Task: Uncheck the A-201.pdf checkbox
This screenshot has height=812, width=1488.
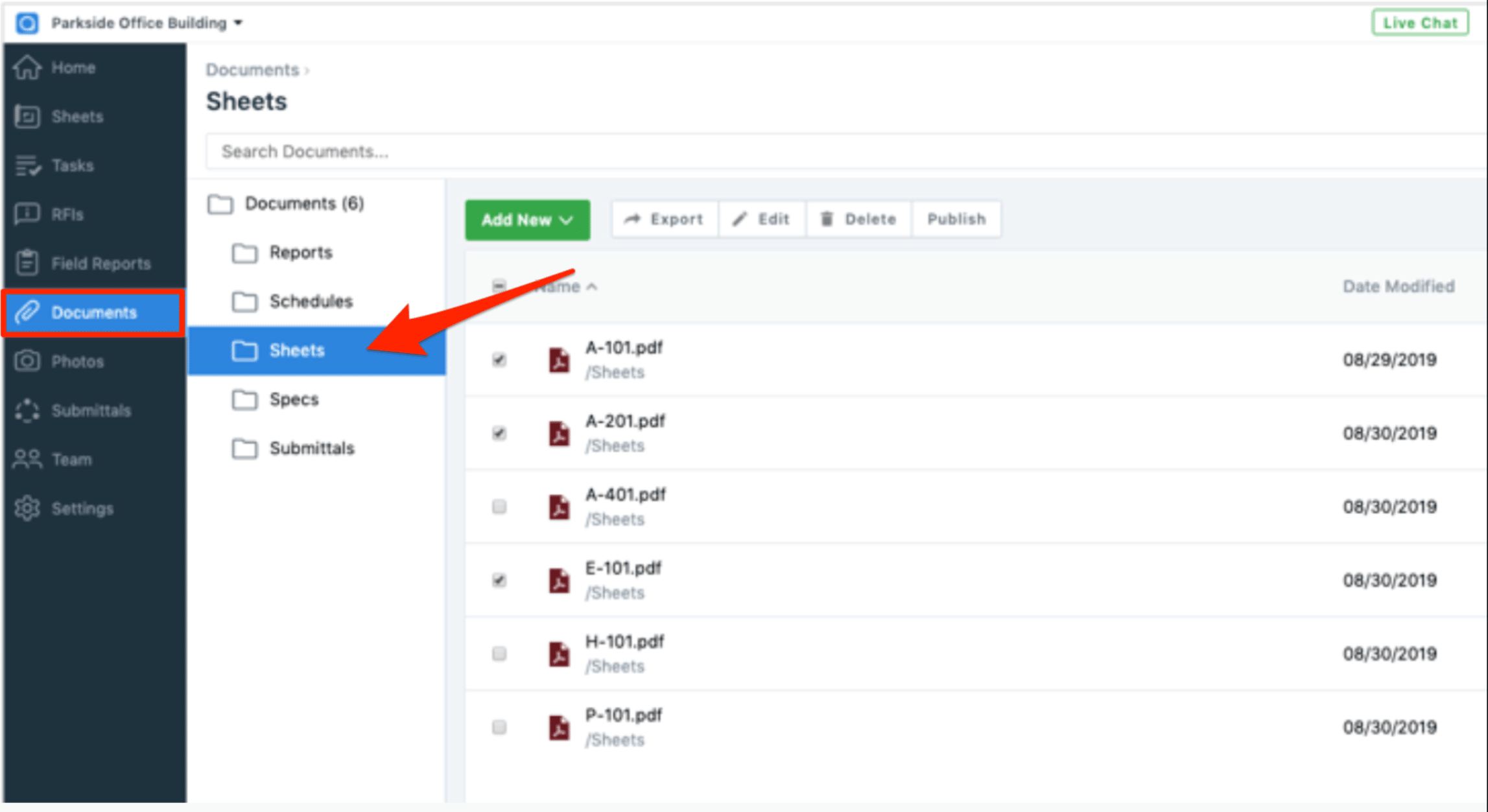Action: click(499, 433)
